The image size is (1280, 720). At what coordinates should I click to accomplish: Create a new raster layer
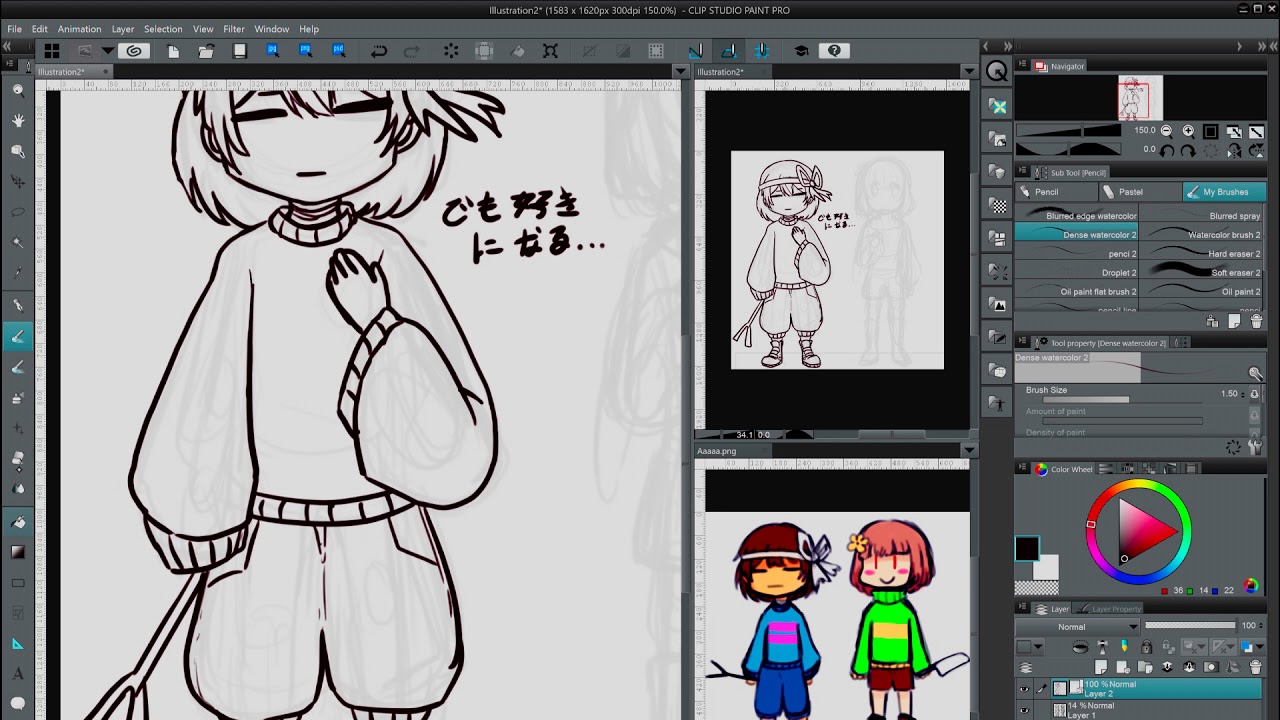tap(1101, 667)
